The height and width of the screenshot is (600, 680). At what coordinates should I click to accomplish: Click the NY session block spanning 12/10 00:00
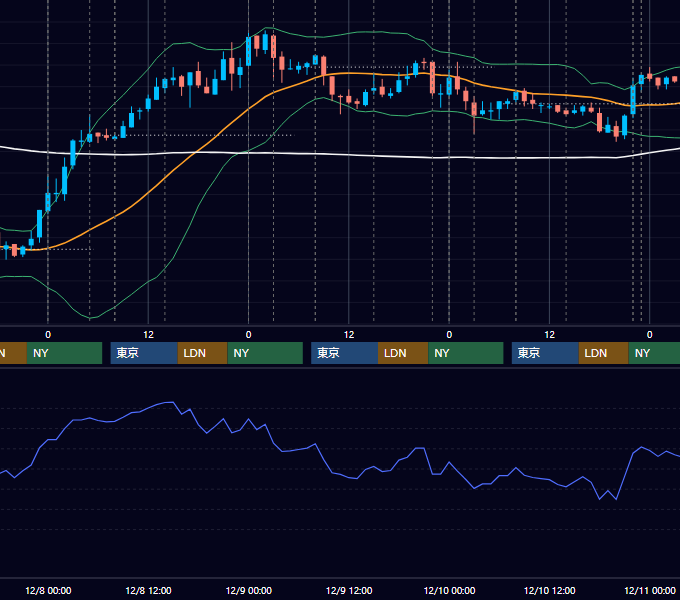(x=466, y=353)
